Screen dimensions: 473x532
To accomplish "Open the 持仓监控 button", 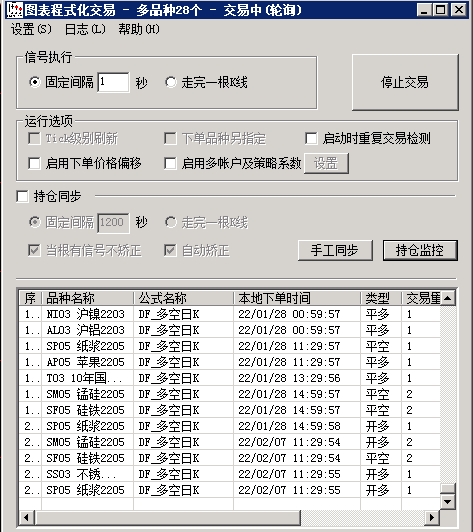I will tap(420, 250).
